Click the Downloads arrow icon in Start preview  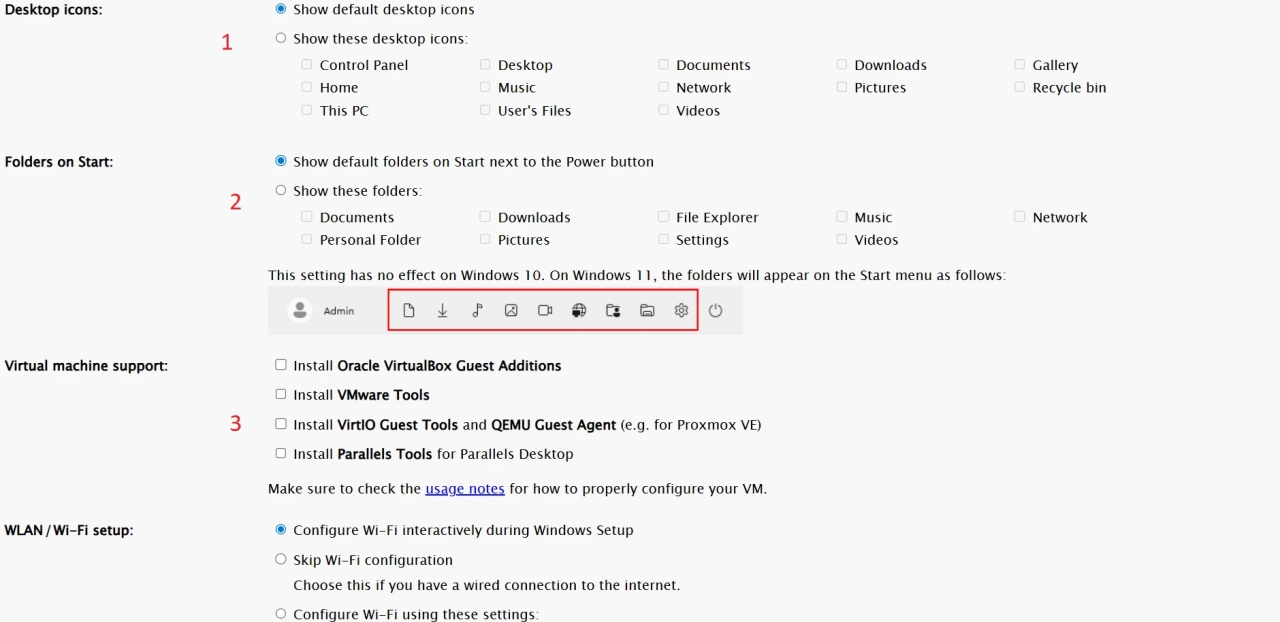442,311
